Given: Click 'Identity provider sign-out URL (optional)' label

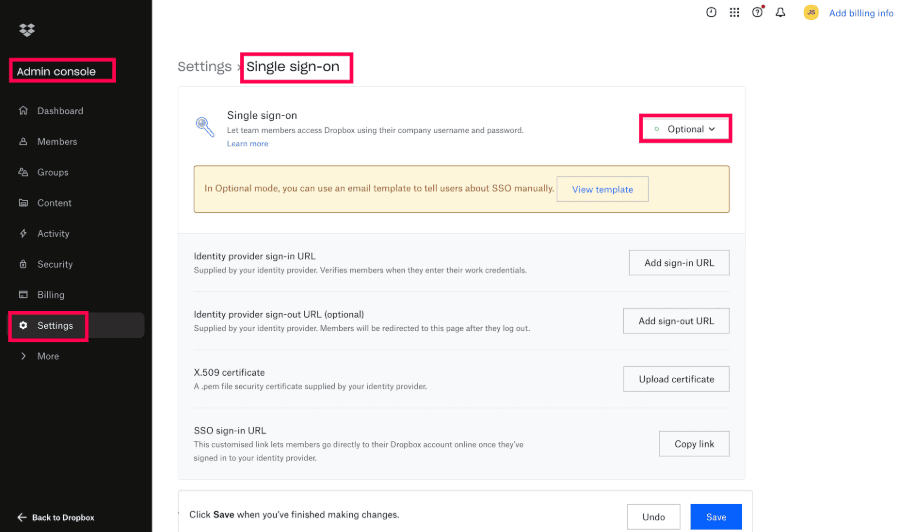Looking at the screenshot, I should (x=279, y=314).
